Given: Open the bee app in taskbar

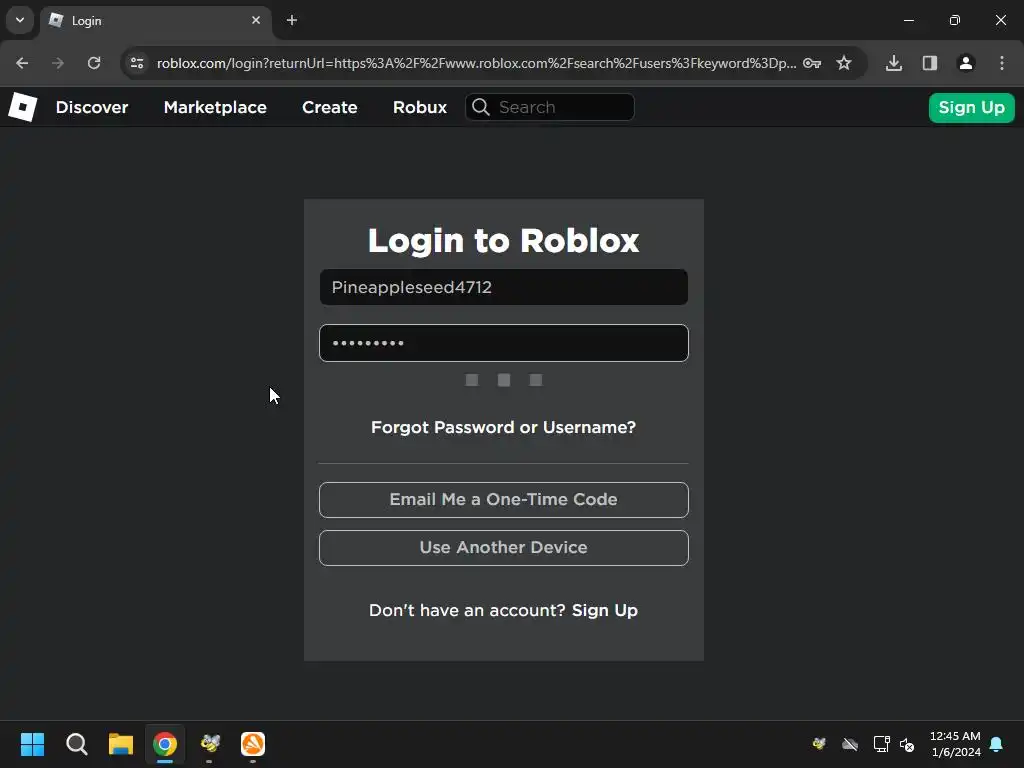Looking at the screenshot, I should coord(210,744).
